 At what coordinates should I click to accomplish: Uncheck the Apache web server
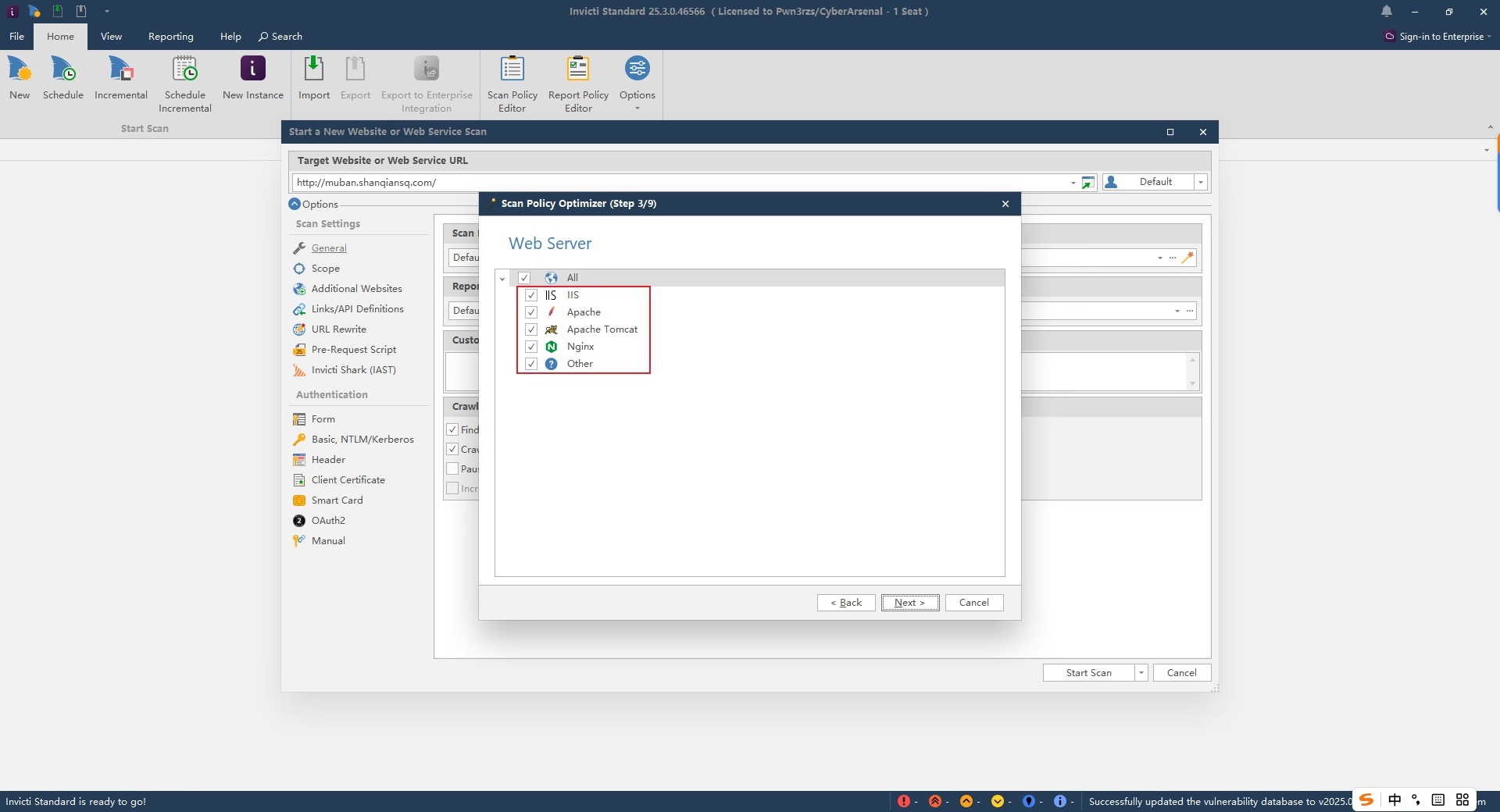click(x=531, y=312)
